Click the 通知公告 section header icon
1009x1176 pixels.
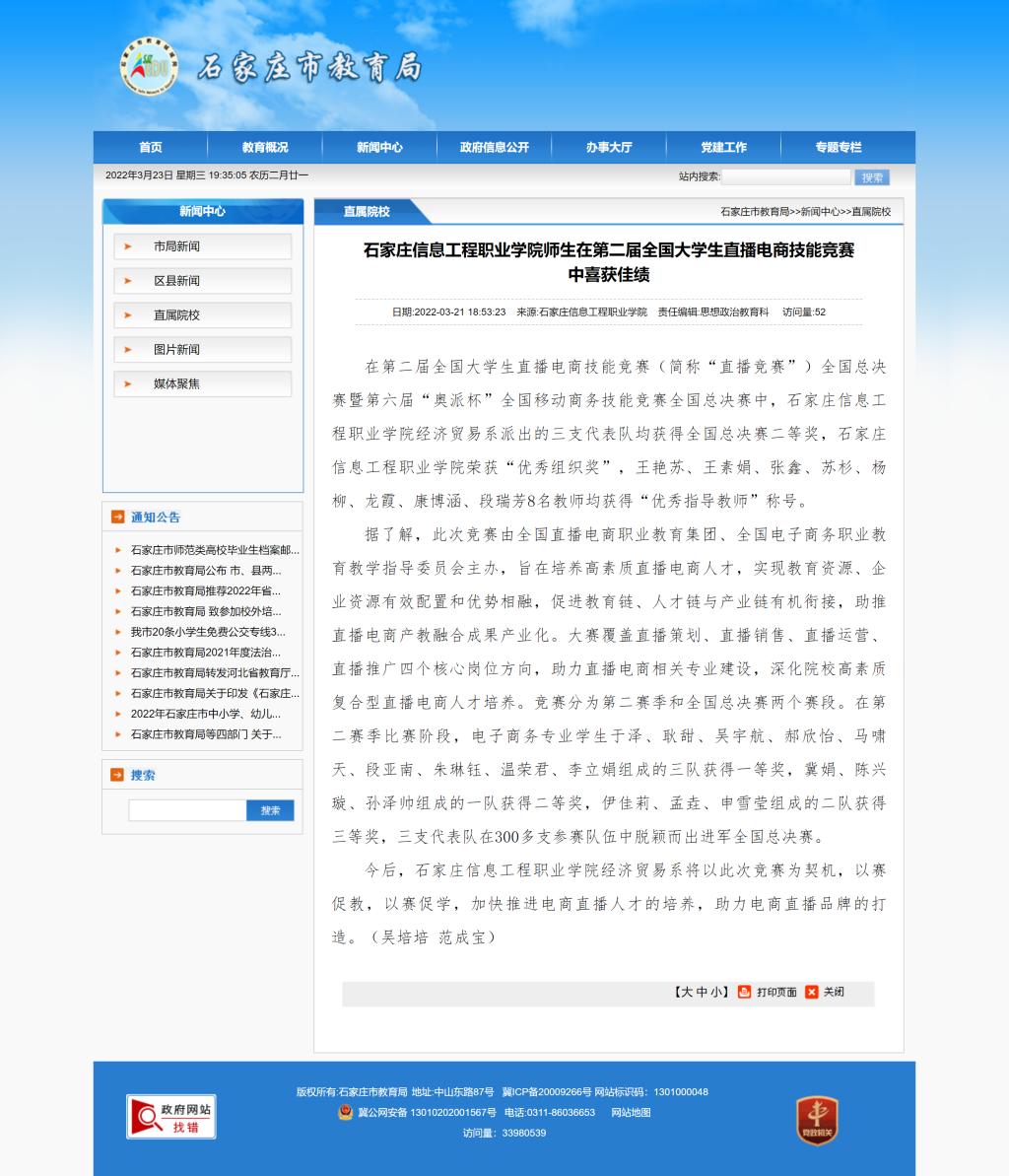tap(118, 517)
